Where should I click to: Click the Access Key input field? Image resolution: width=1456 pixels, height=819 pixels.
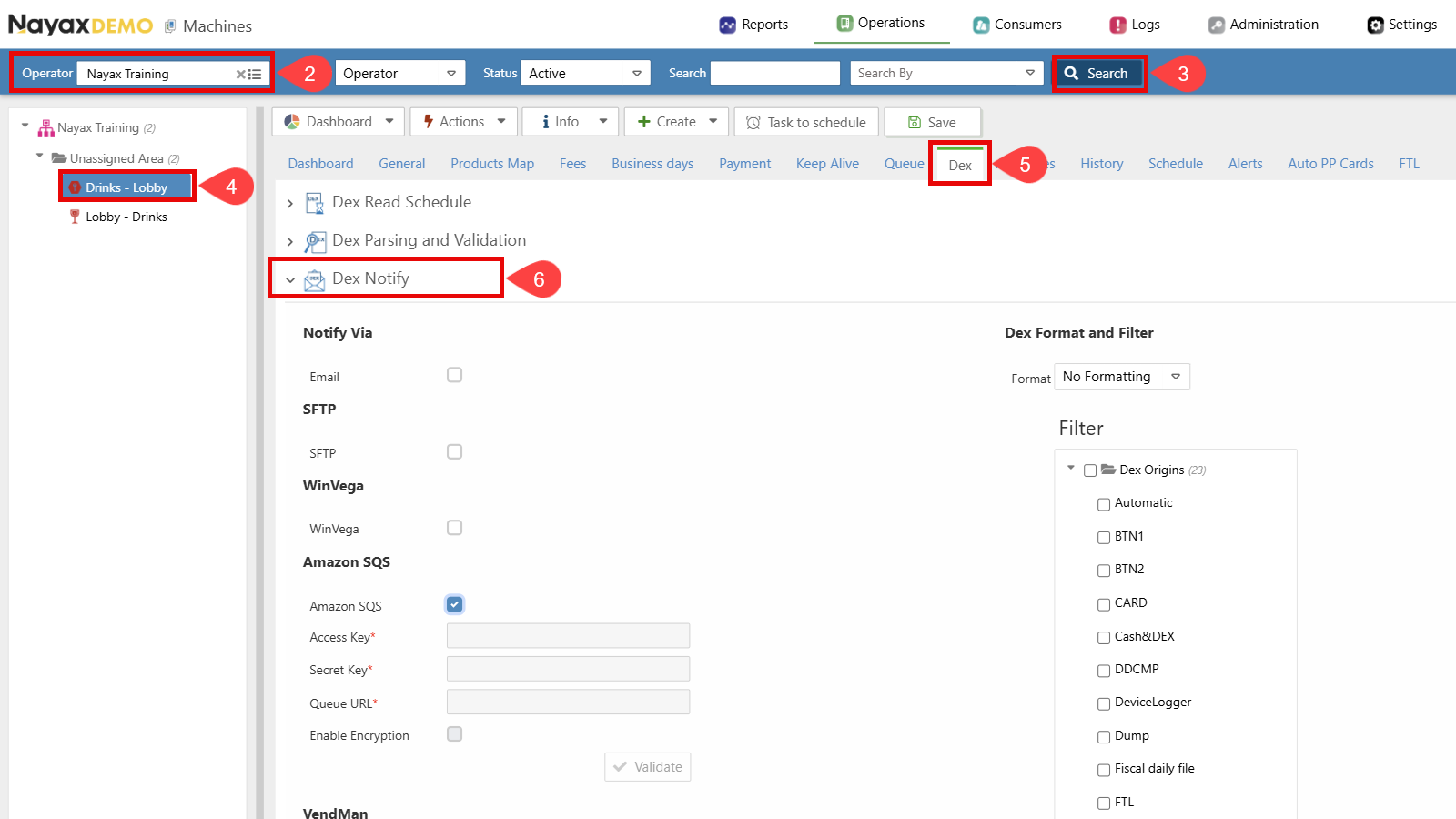tap(568, 636)
